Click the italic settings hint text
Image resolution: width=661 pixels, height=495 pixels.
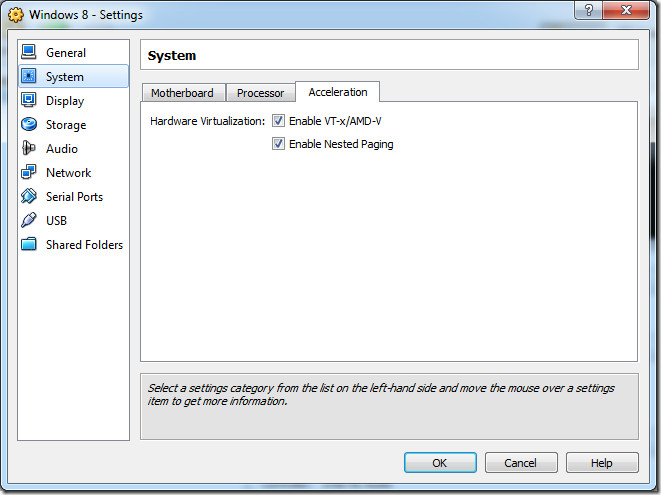[x=381, y=394]
